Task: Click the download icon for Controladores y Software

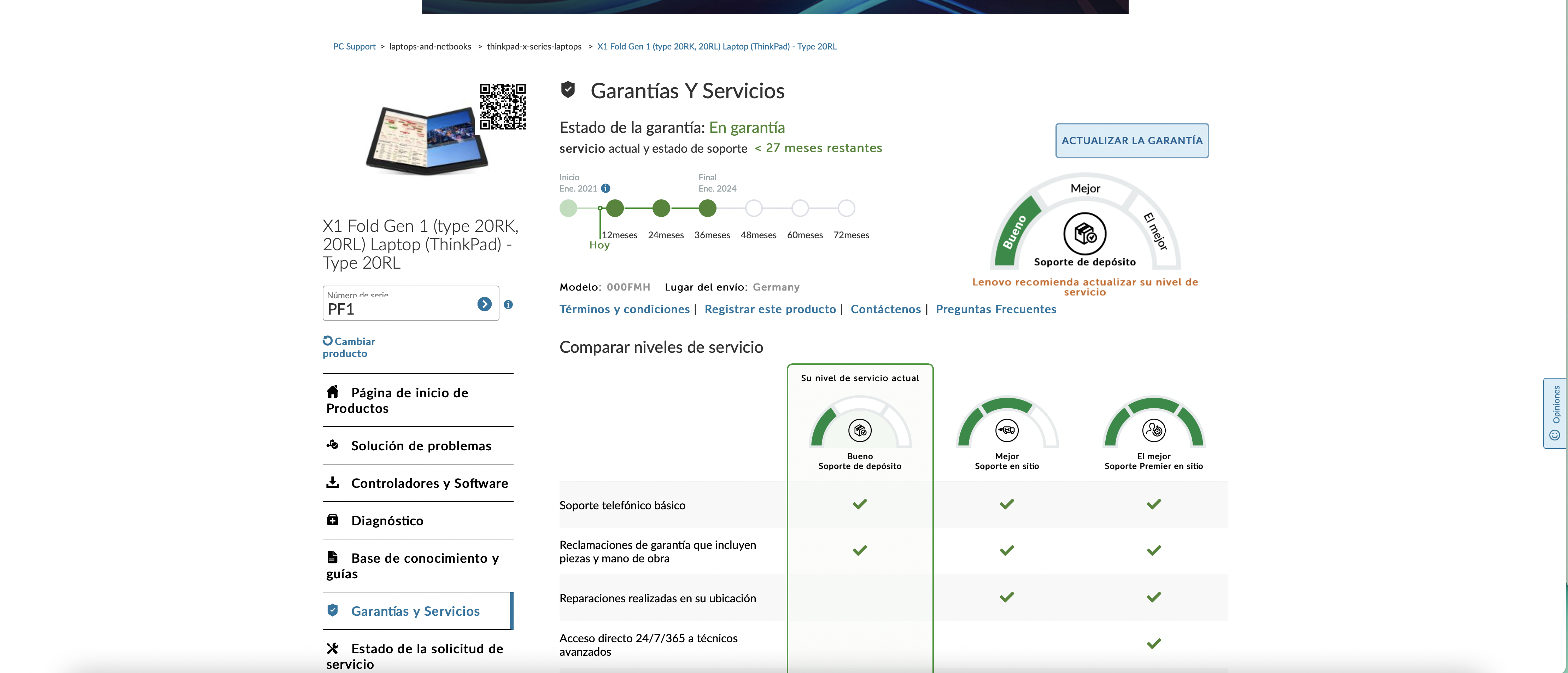Action: point(332,482)
